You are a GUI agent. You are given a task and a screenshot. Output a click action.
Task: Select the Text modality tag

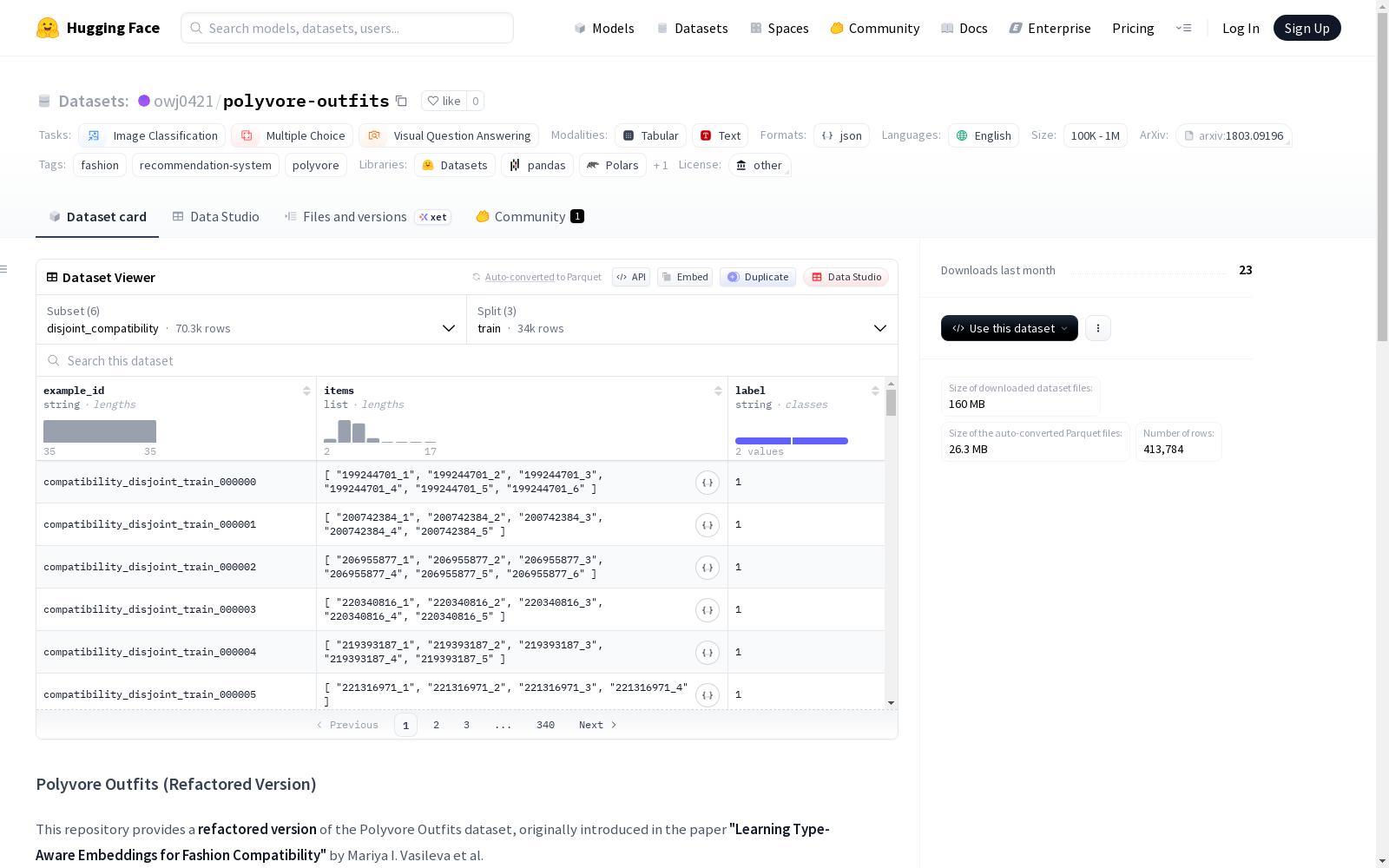720,135
